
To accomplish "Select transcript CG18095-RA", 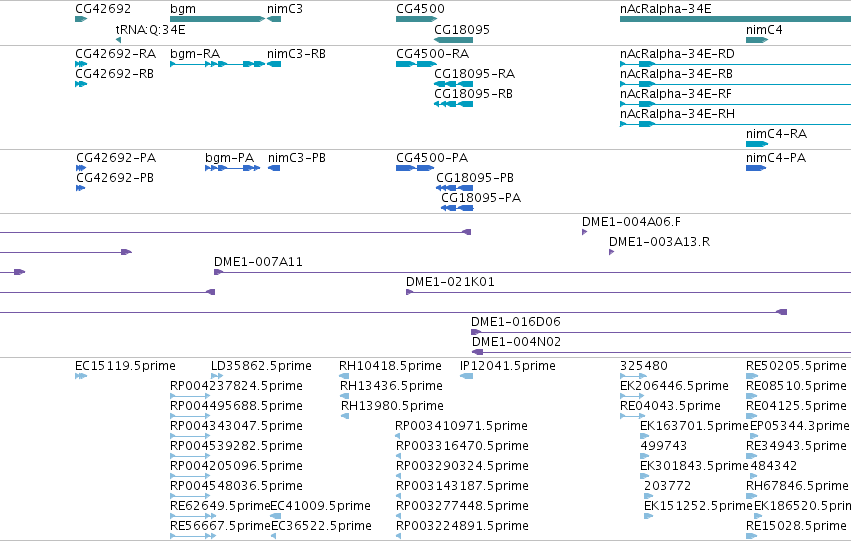I will 474,74.
